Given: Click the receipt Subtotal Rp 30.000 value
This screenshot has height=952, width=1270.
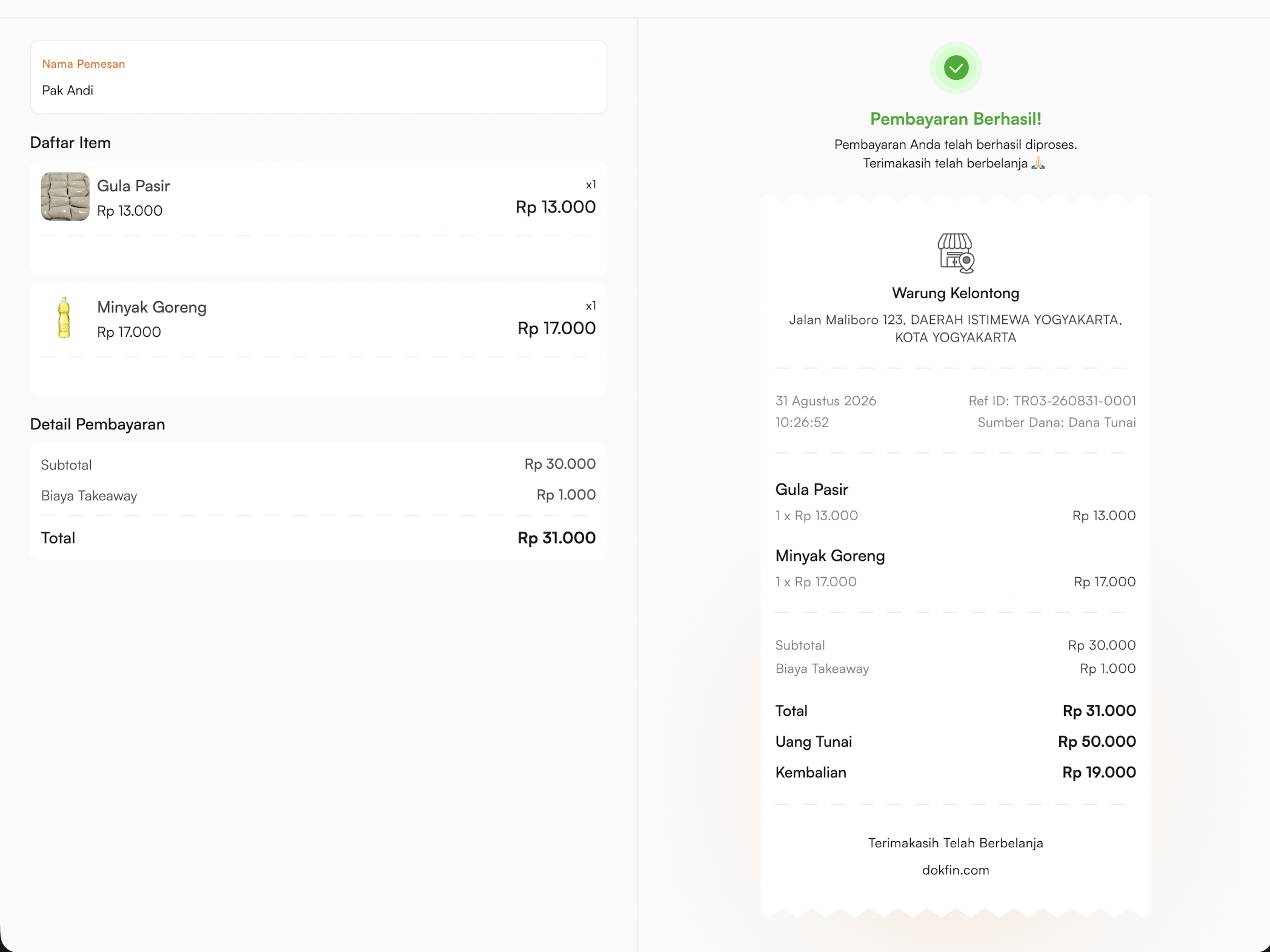Looking at the screenshot, I should (x=1102, y=646).
